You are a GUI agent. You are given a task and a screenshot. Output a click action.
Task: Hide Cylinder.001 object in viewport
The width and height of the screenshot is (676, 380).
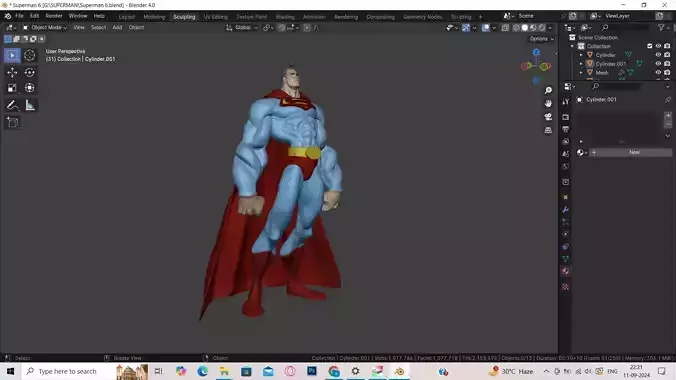pos(658,63)
